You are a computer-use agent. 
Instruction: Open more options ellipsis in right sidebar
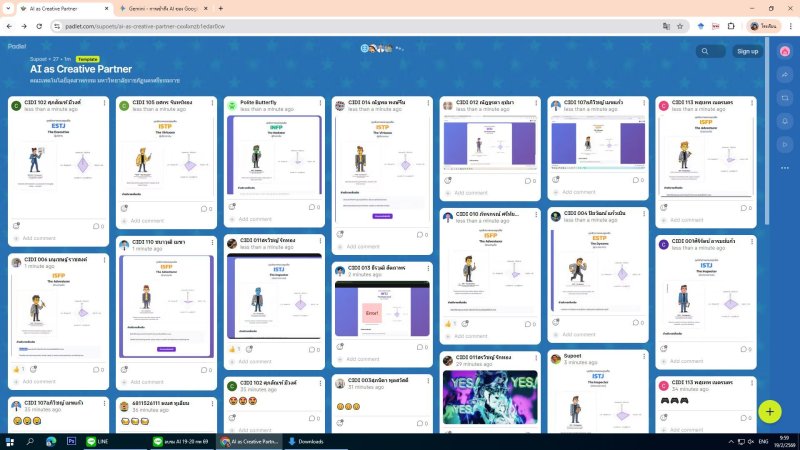pyautogui.click(x=785, y=169)
